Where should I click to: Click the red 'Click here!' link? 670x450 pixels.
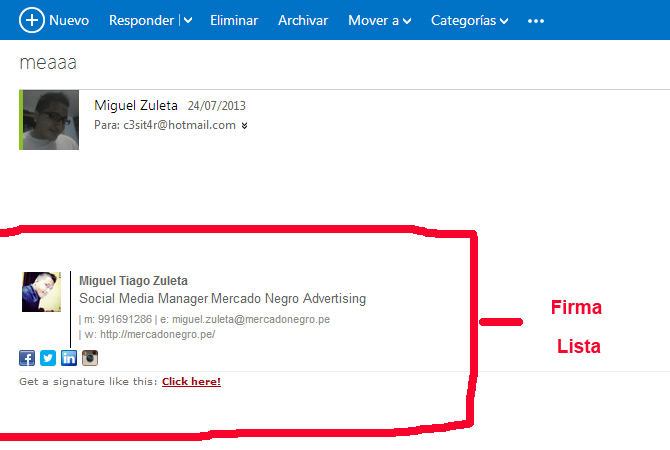(x=191, y=381)
